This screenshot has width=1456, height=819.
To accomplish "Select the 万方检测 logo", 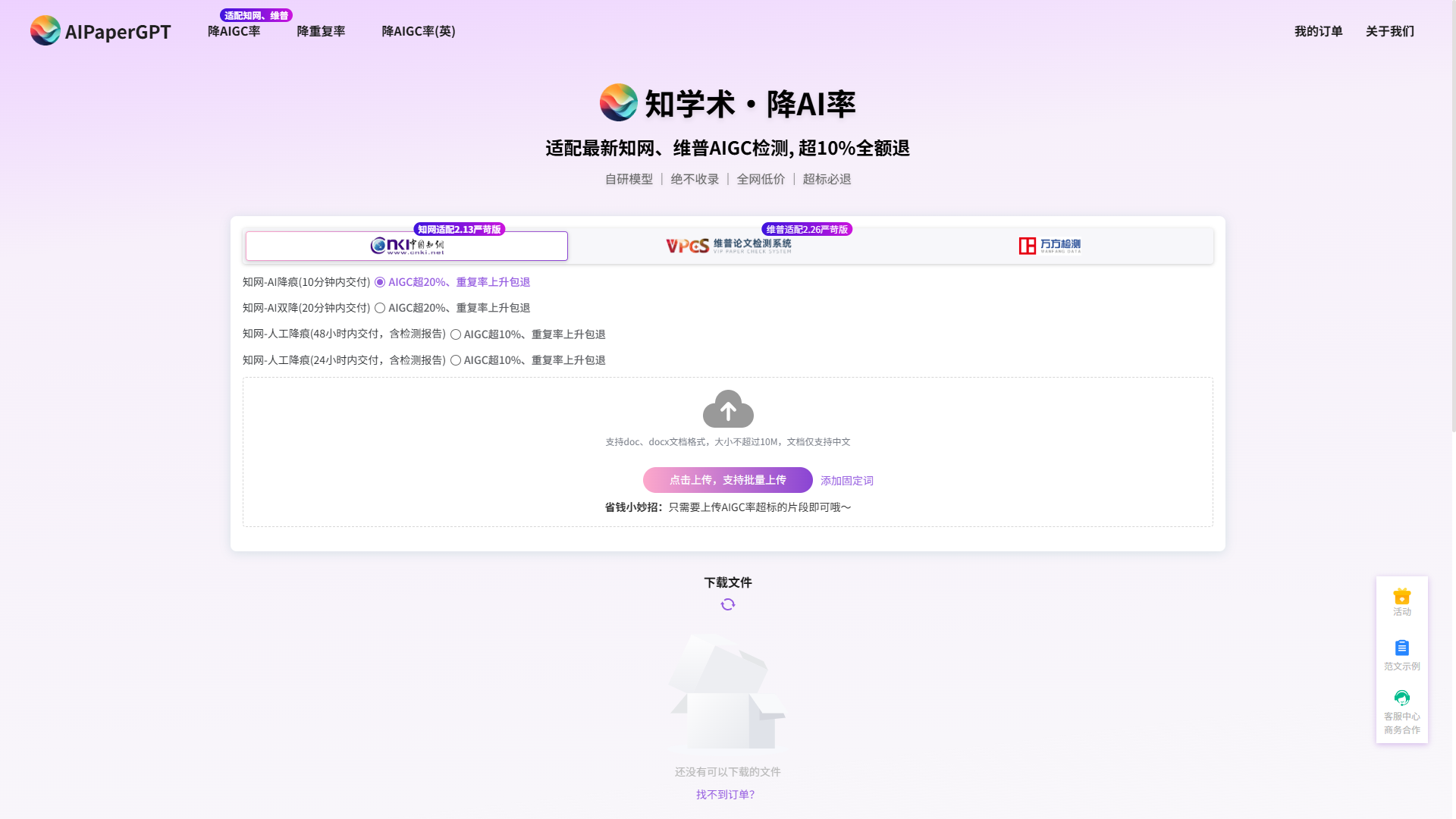I will [1050, 245].
